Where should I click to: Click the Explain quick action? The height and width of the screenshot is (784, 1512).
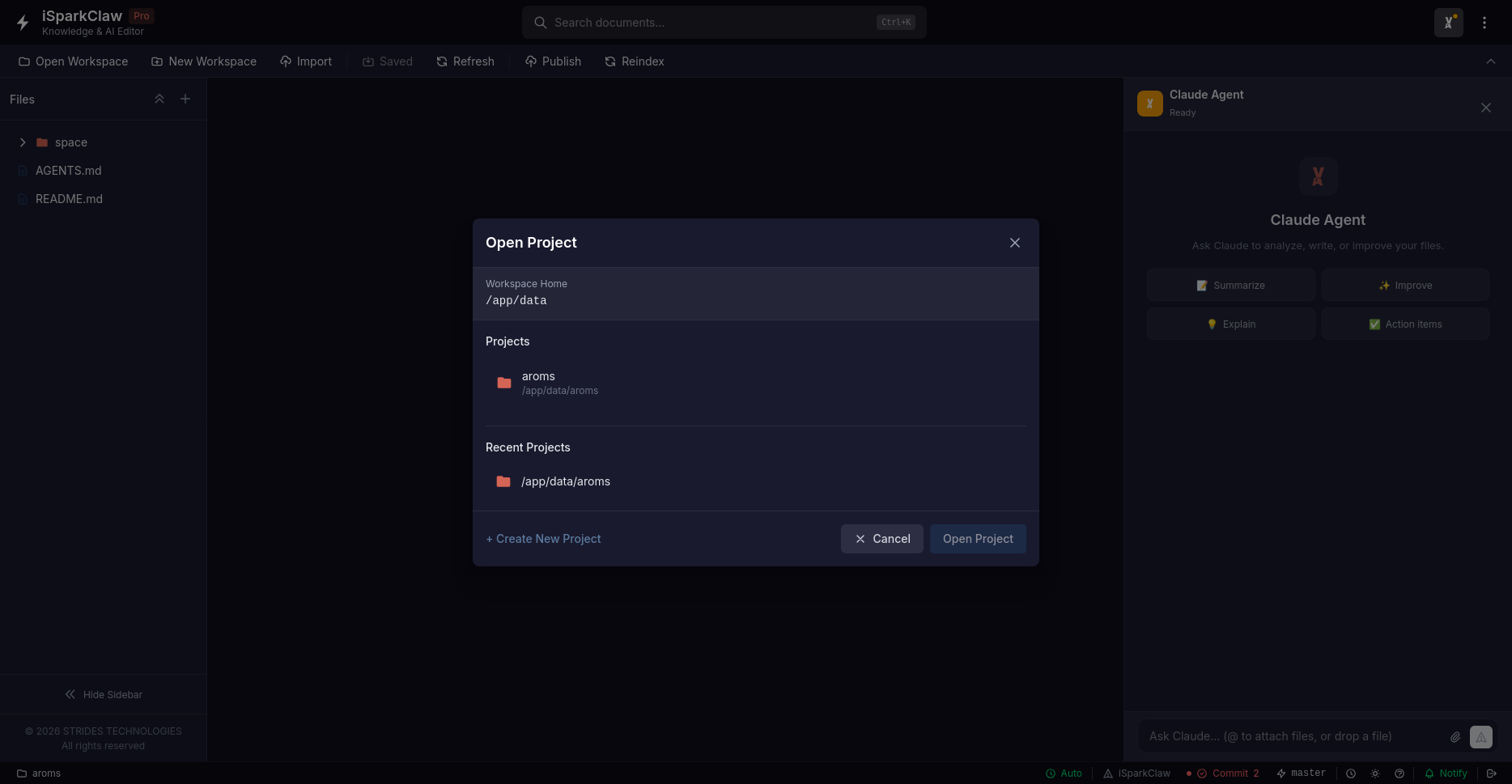point(1231,324)
